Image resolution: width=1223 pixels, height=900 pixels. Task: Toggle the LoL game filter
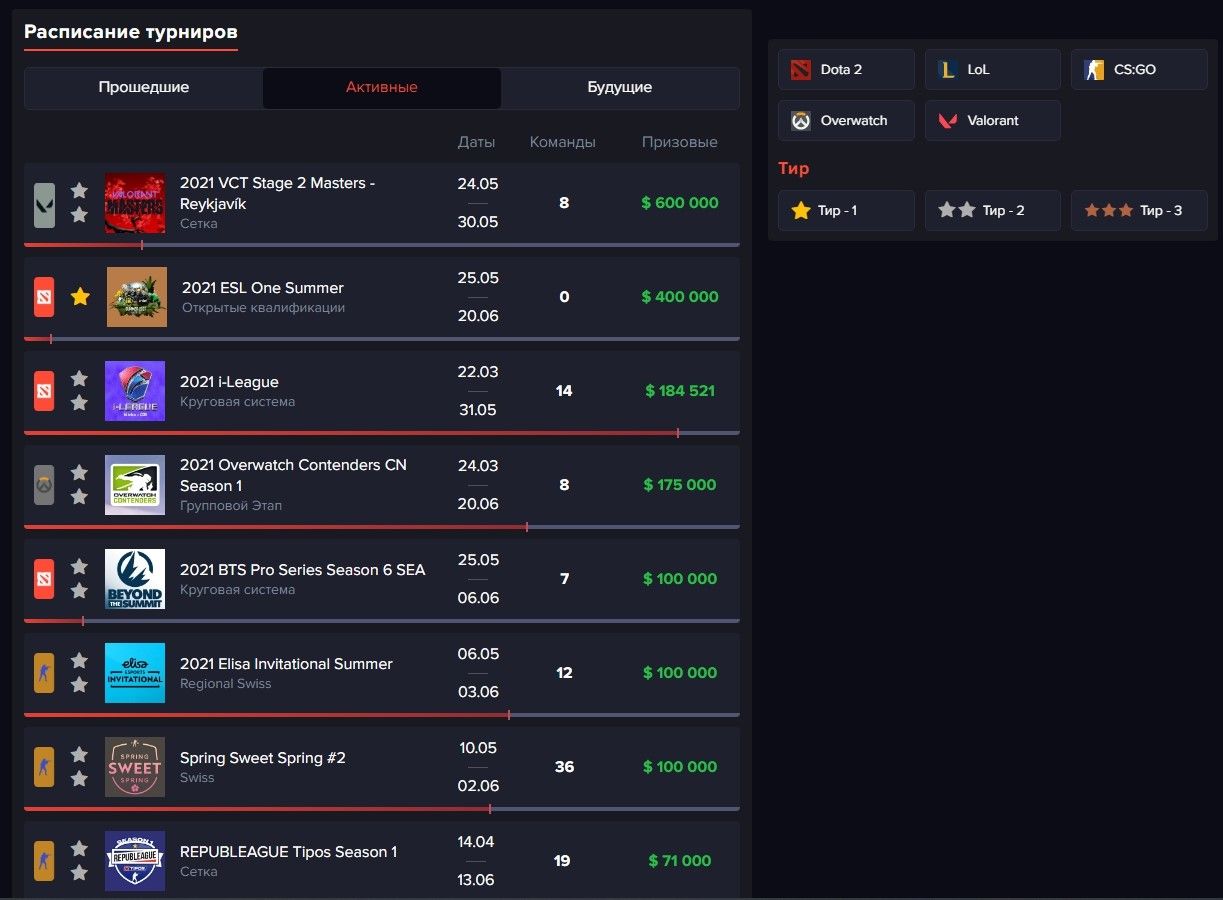pyautogui.click(x=992, y=70)
